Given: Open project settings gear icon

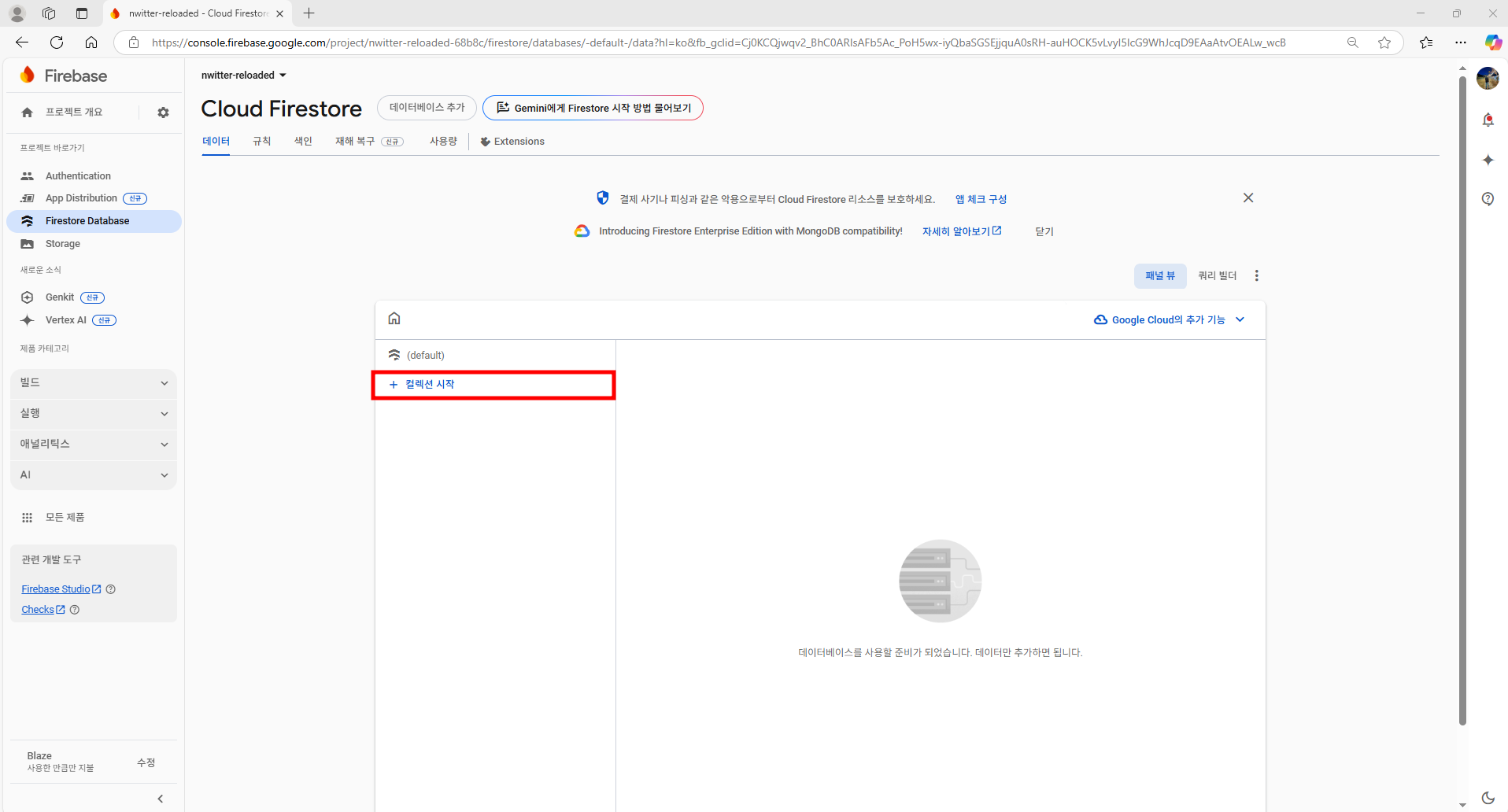Looking at the screenshot, I should pos(163,113).
